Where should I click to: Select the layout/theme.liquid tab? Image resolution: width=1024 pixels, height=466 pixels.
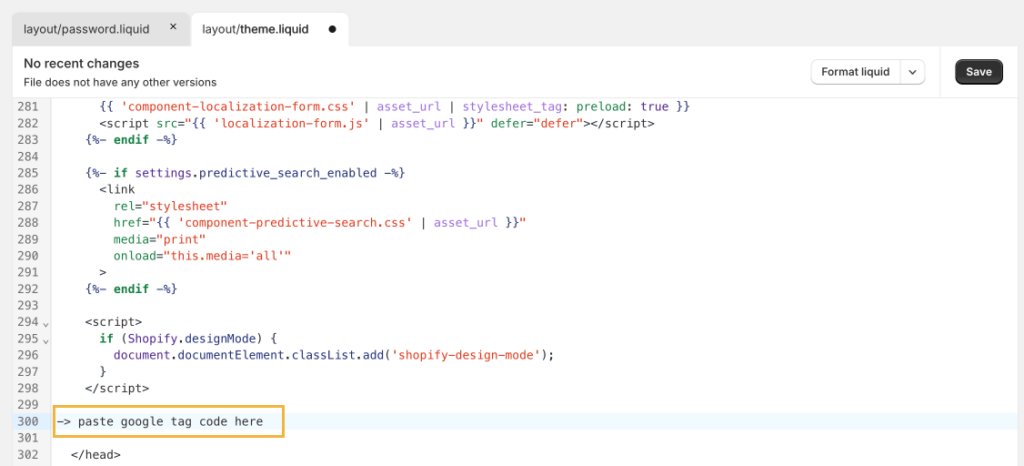point(255,29)
